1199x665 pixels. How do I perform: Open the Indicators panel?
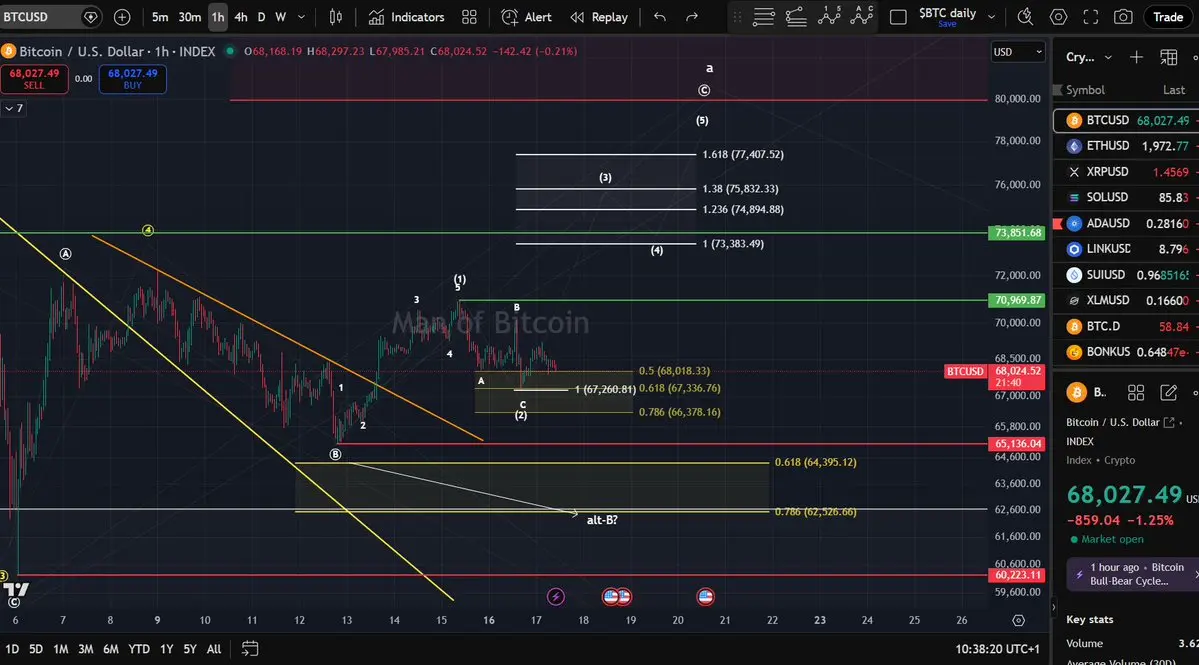coord(406,17)
